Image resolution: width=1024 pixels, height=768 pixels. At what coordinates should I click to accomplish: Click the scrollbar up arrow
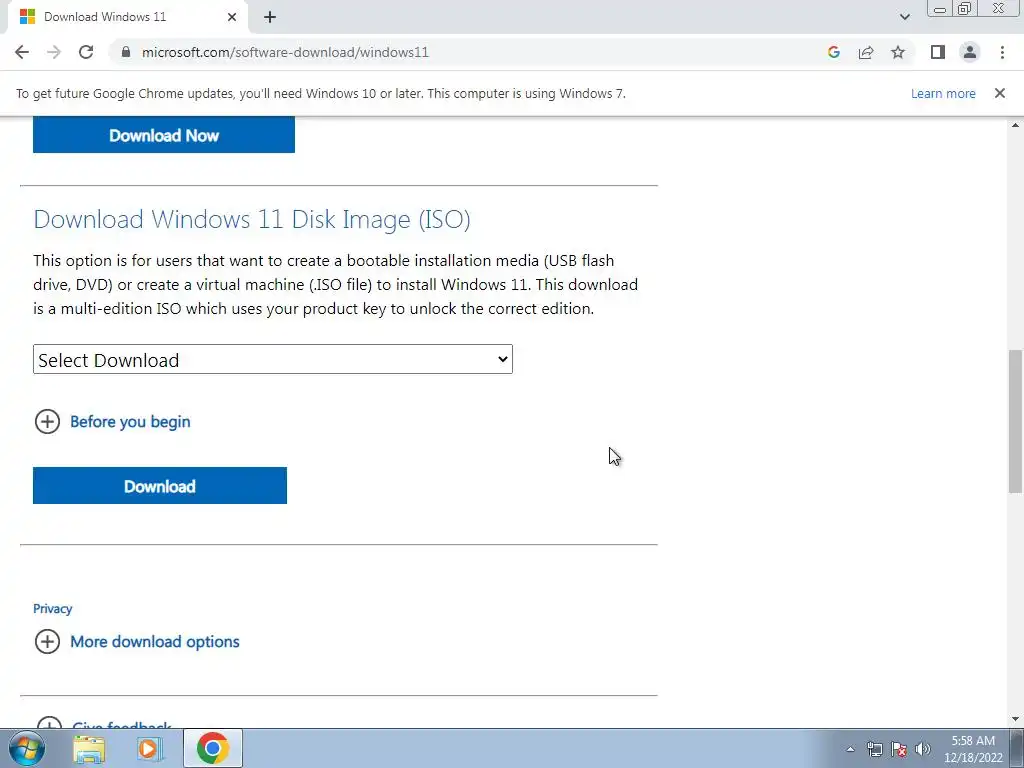point(1015,125)
